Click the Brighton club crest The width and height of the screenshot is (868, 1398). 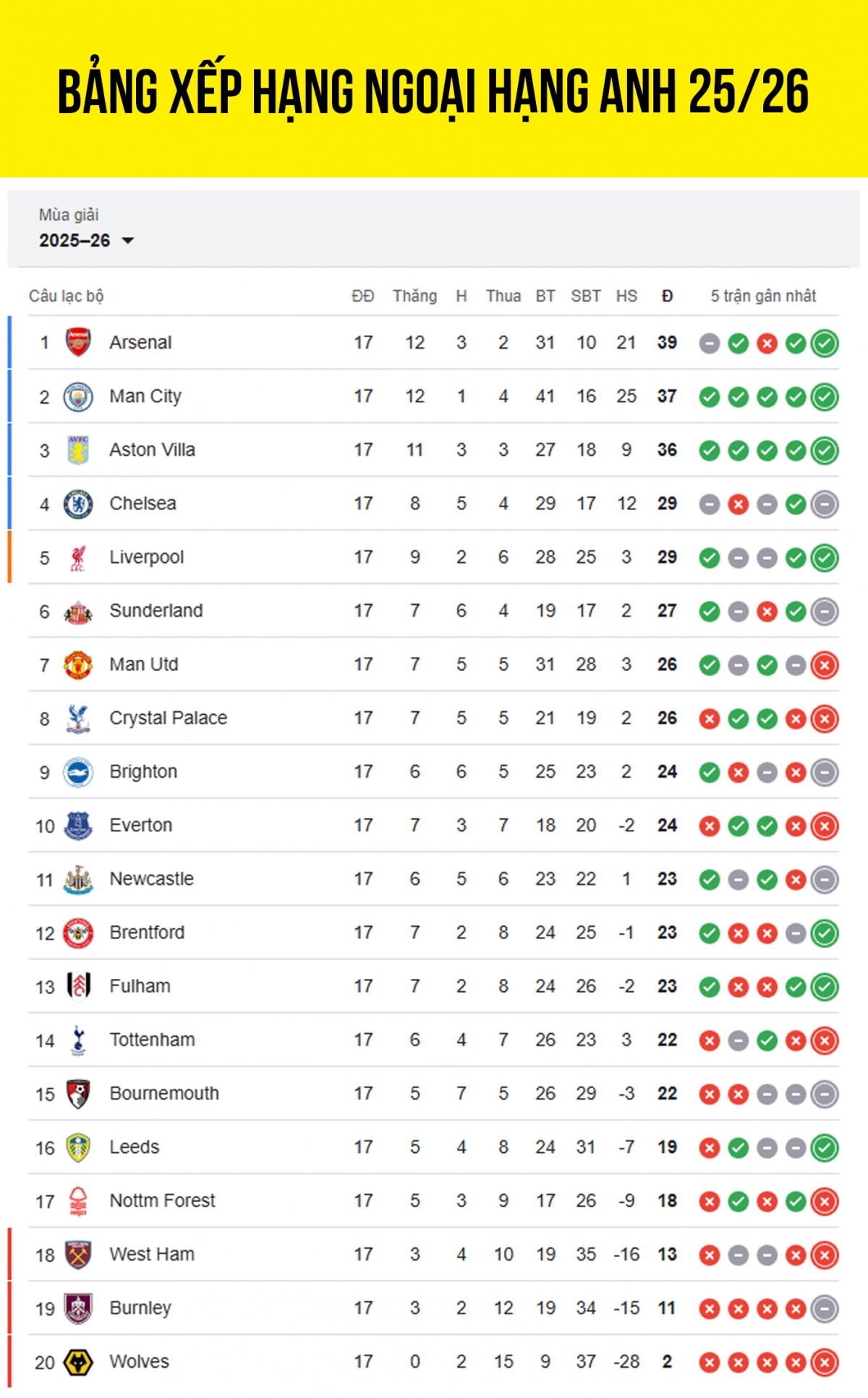[x=78, y=772]
